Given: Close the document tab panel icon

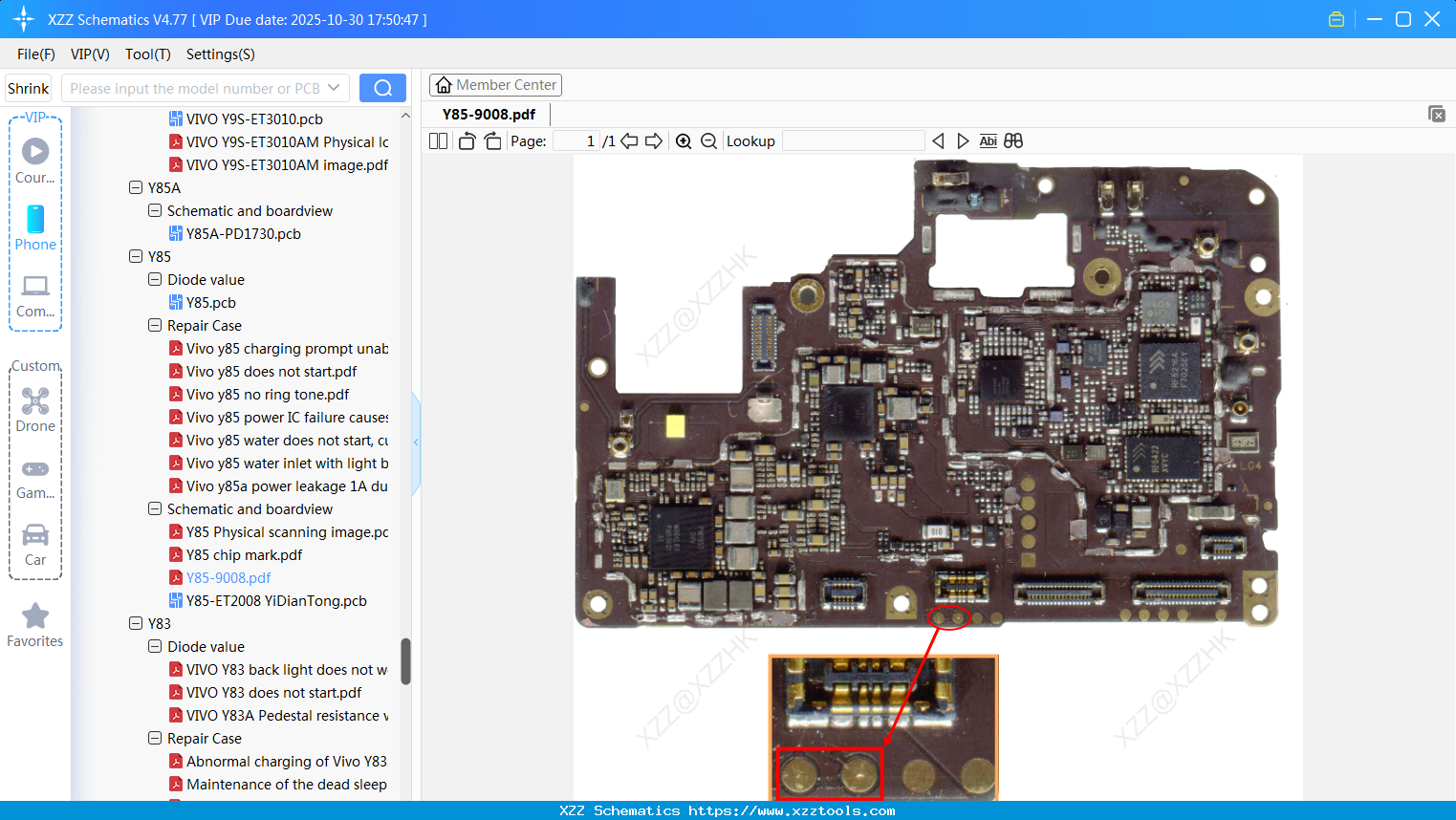Looking at the screenshot, I should click(1436, 114).
